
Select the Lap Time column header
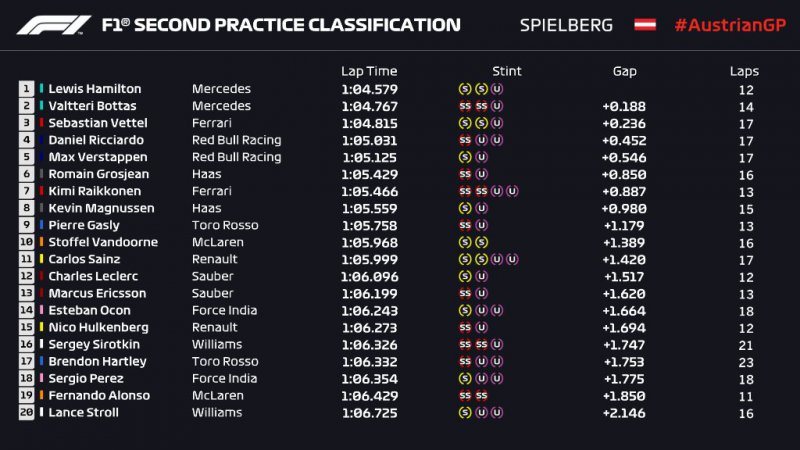(369, 71)
